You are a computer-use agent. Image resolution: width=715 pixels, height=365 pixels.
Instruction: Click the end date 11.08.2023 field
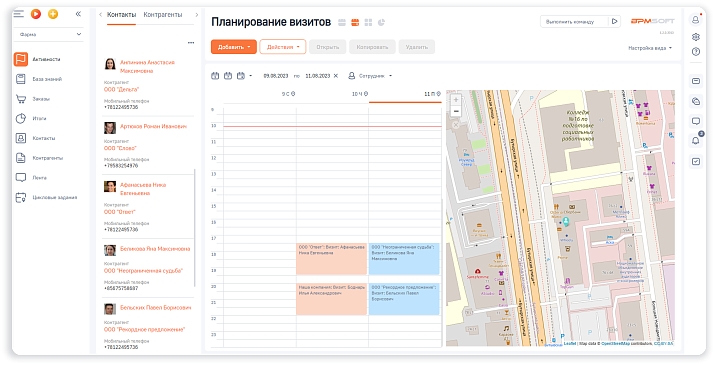coord(318,76)
